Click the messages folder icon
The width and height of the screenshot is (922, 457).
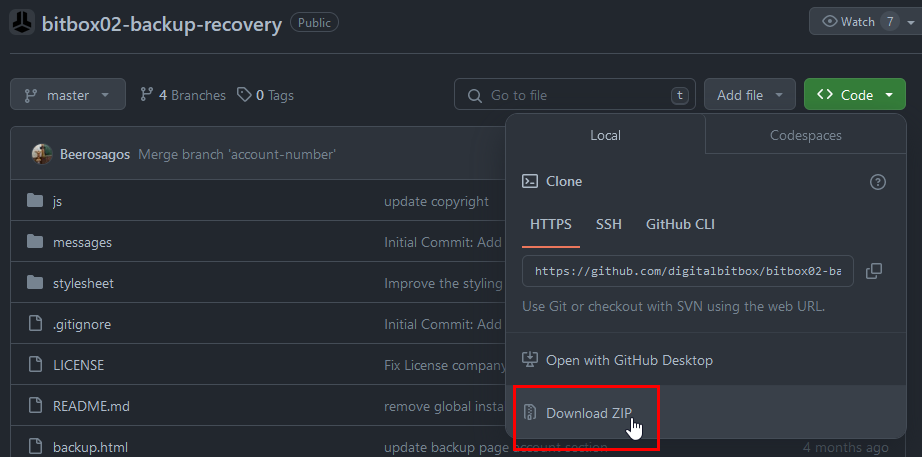[x=35, y=242]
